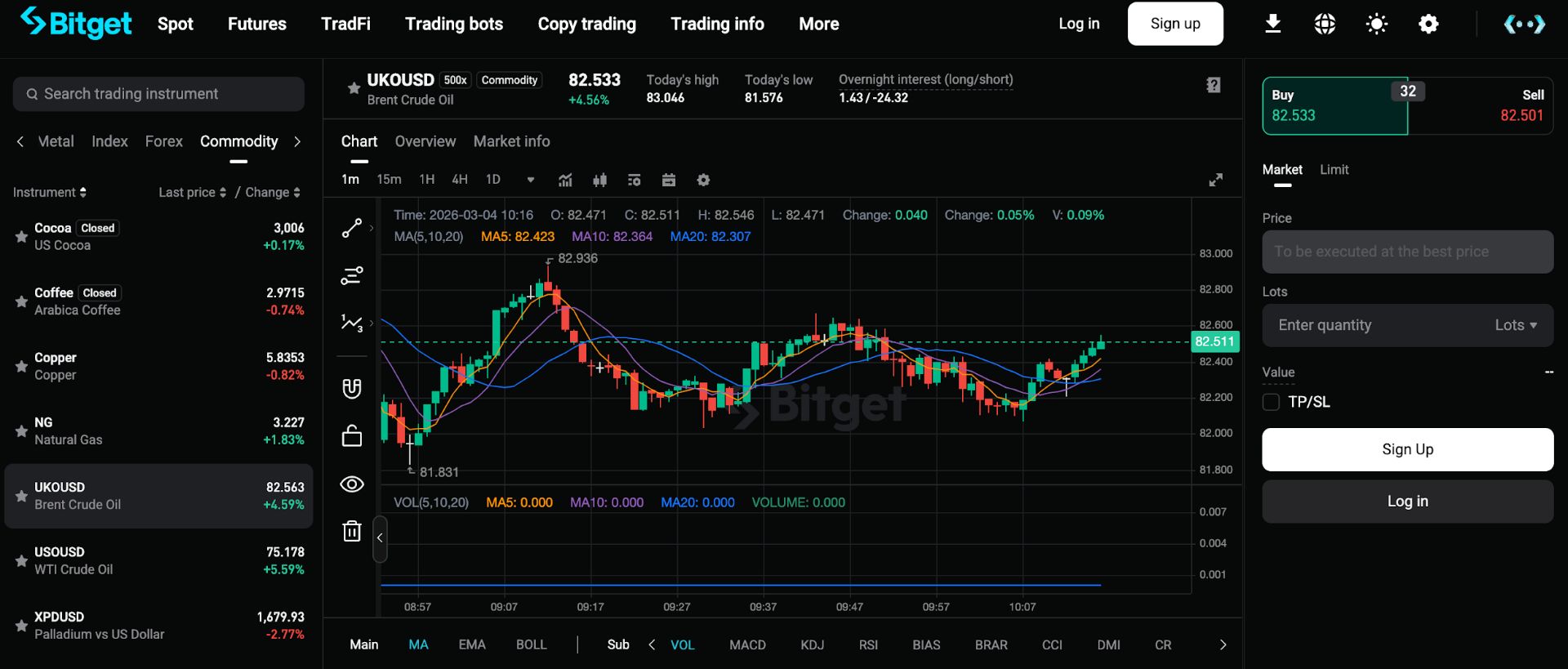Image resolution: width=1568 pixels, height=669 pixels.
Task: Select the MACD sub indicator
Action: point(747,644)
